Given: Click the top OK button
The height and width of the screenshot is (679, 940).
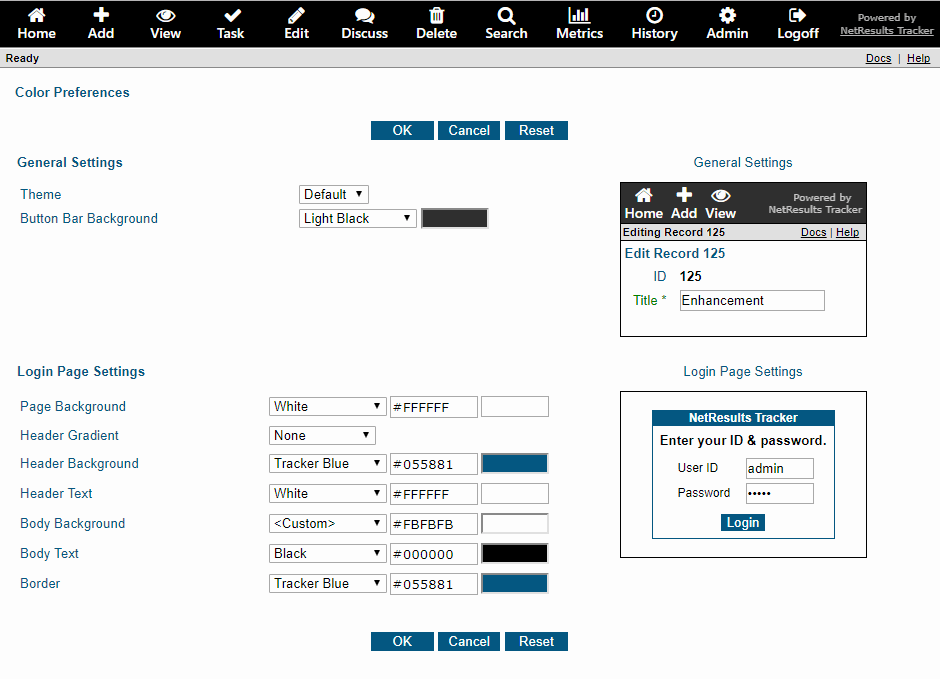Looking at the screenshot, I should pos(402,131).
